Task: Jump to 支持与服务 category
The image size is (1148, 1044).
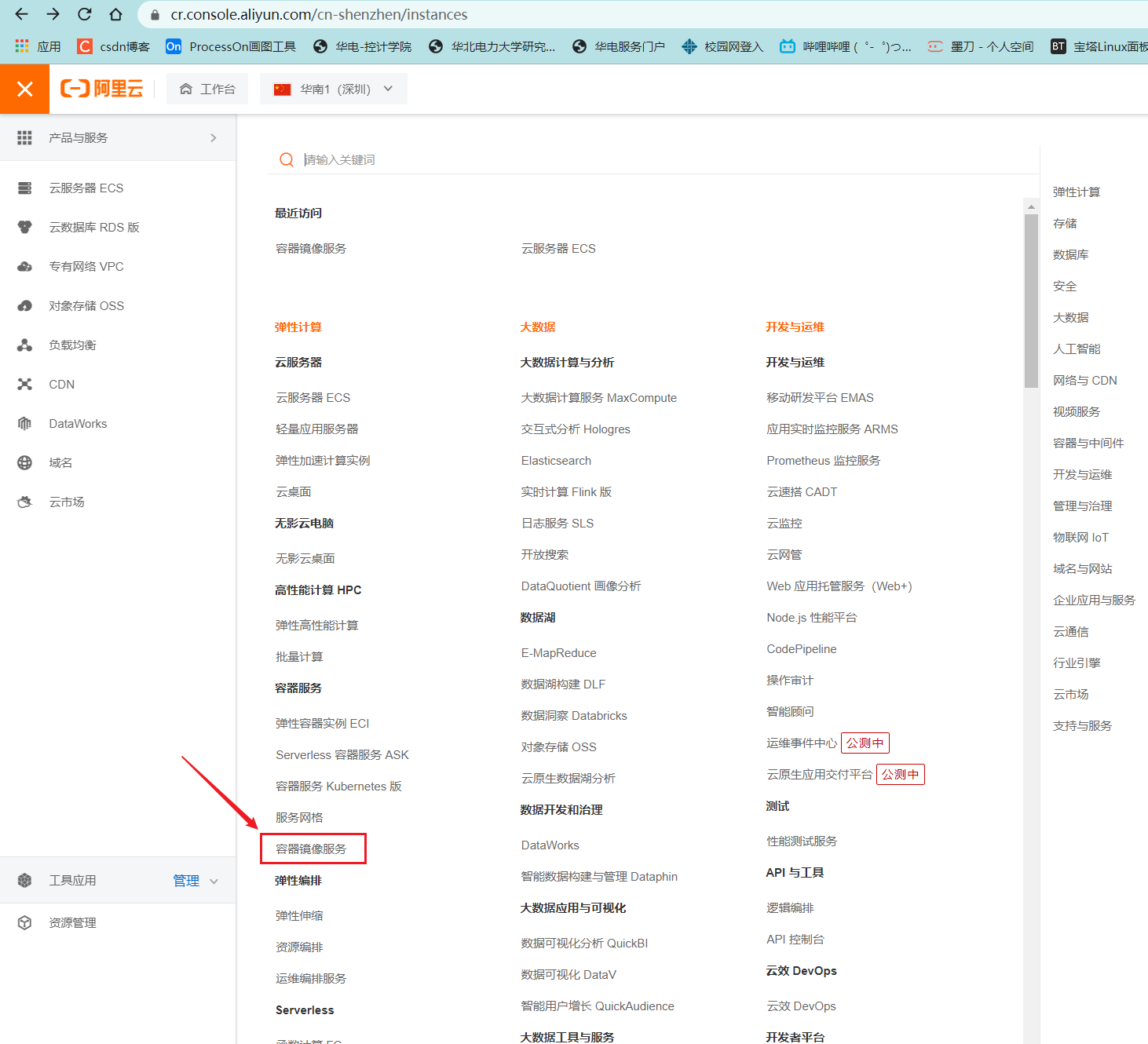Action: (1083, 725)
